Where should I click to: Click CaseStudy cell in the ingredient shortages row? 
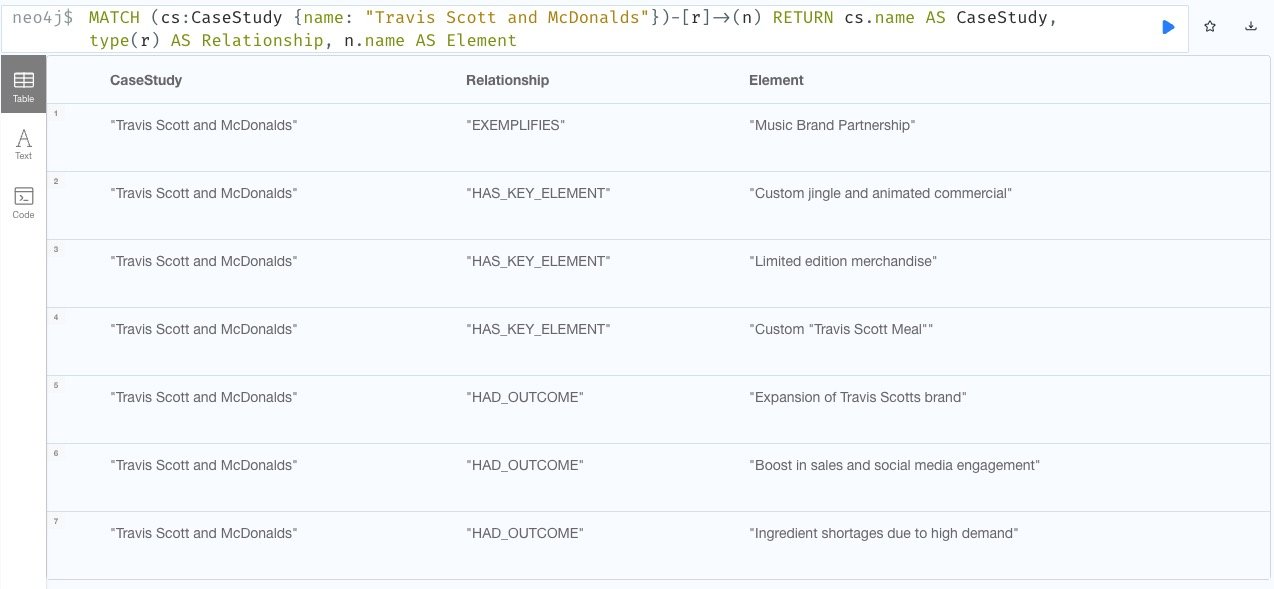coord(204,533)
